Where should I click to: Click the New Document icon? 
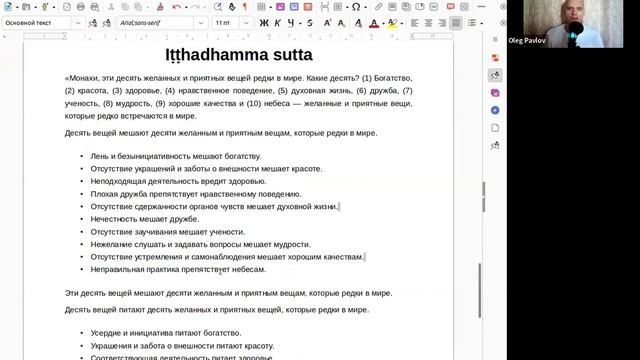click(x=8, y=7)
